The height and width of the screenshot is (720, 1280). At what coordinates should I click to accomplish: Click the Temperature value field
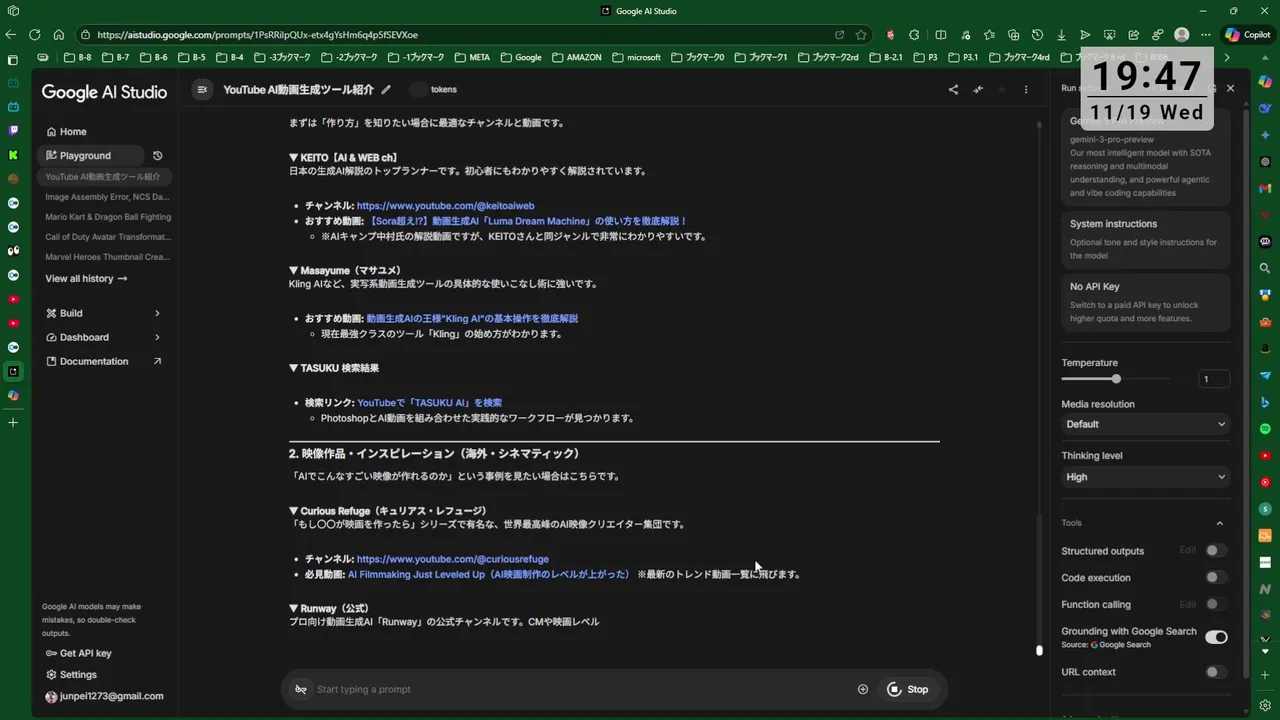coord(1214,379)
